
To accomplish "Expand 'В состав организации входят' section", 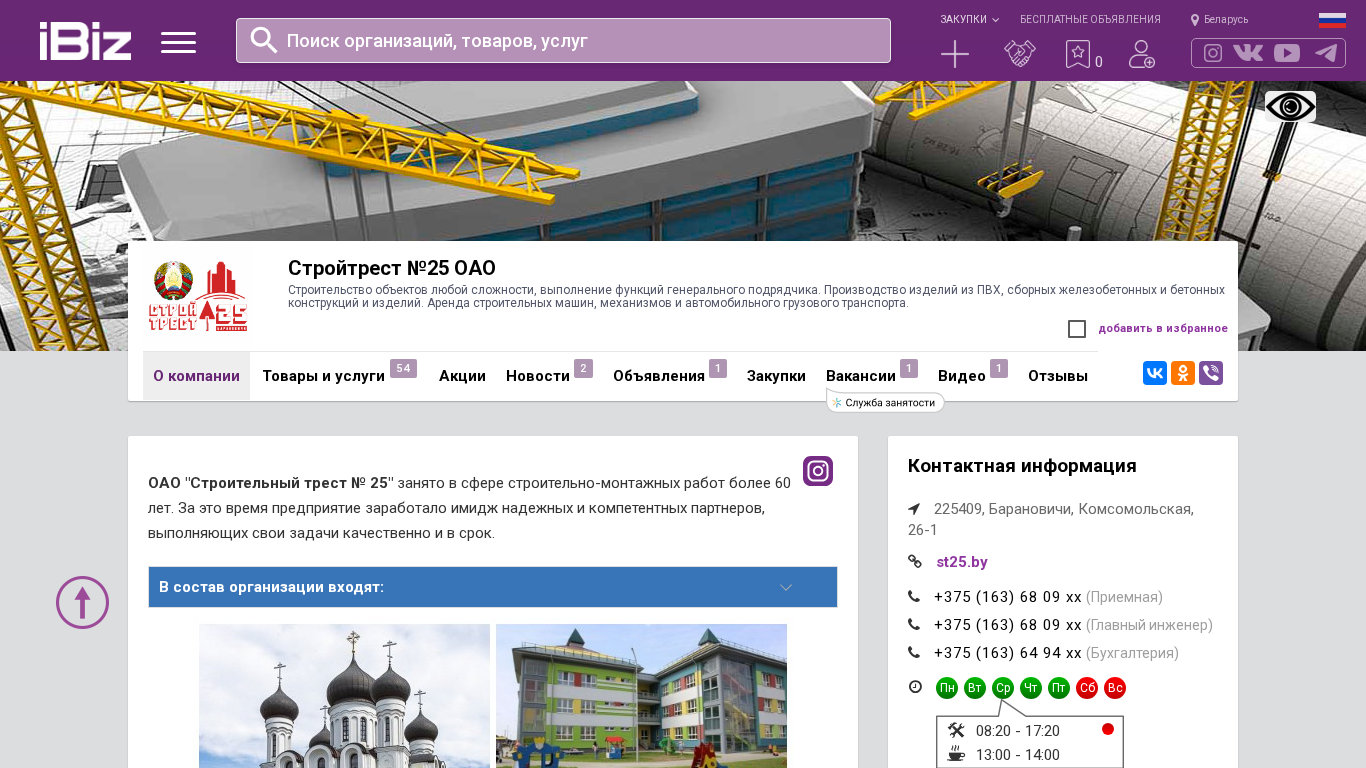I will [493, 587].
